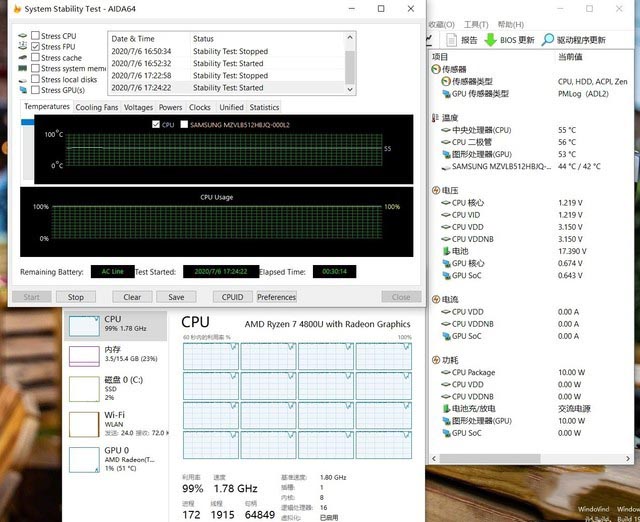
Task: Enable the Stress GPU(s) checkbox
Action: tap(36, 90)
